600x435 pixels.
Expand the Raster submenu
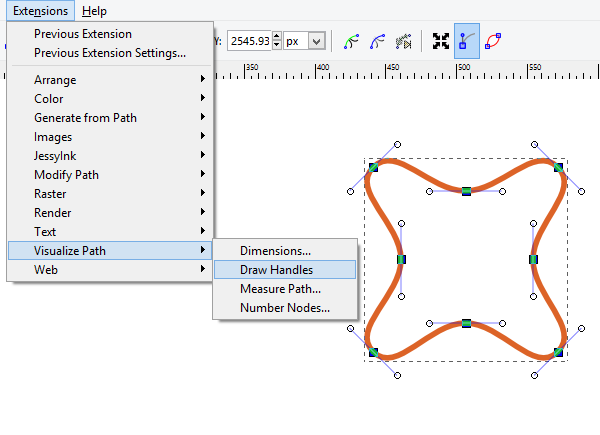click(109, 194)
